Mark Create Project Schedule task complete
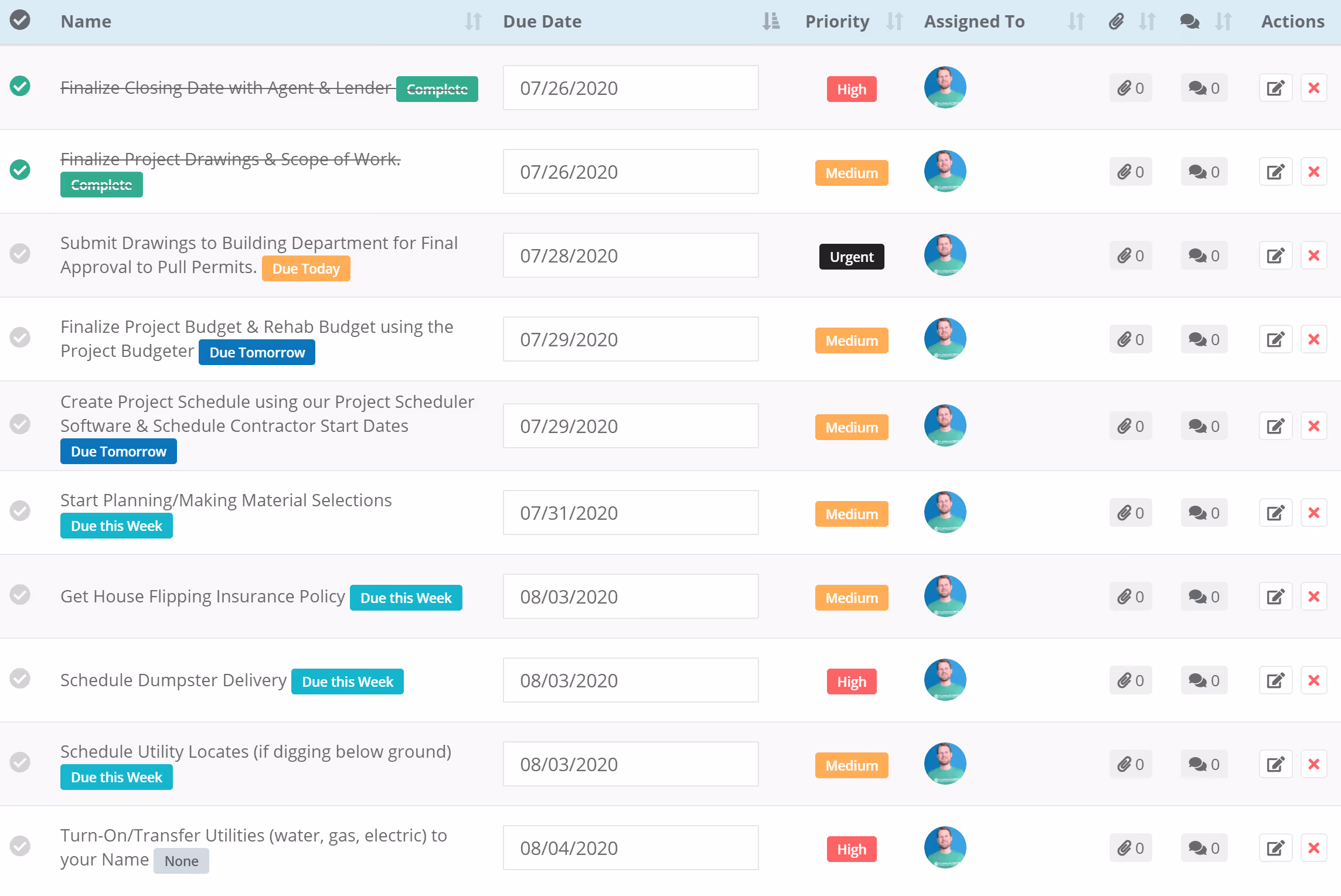This screenshot has width=1341, height=896. tap(20, 424)
